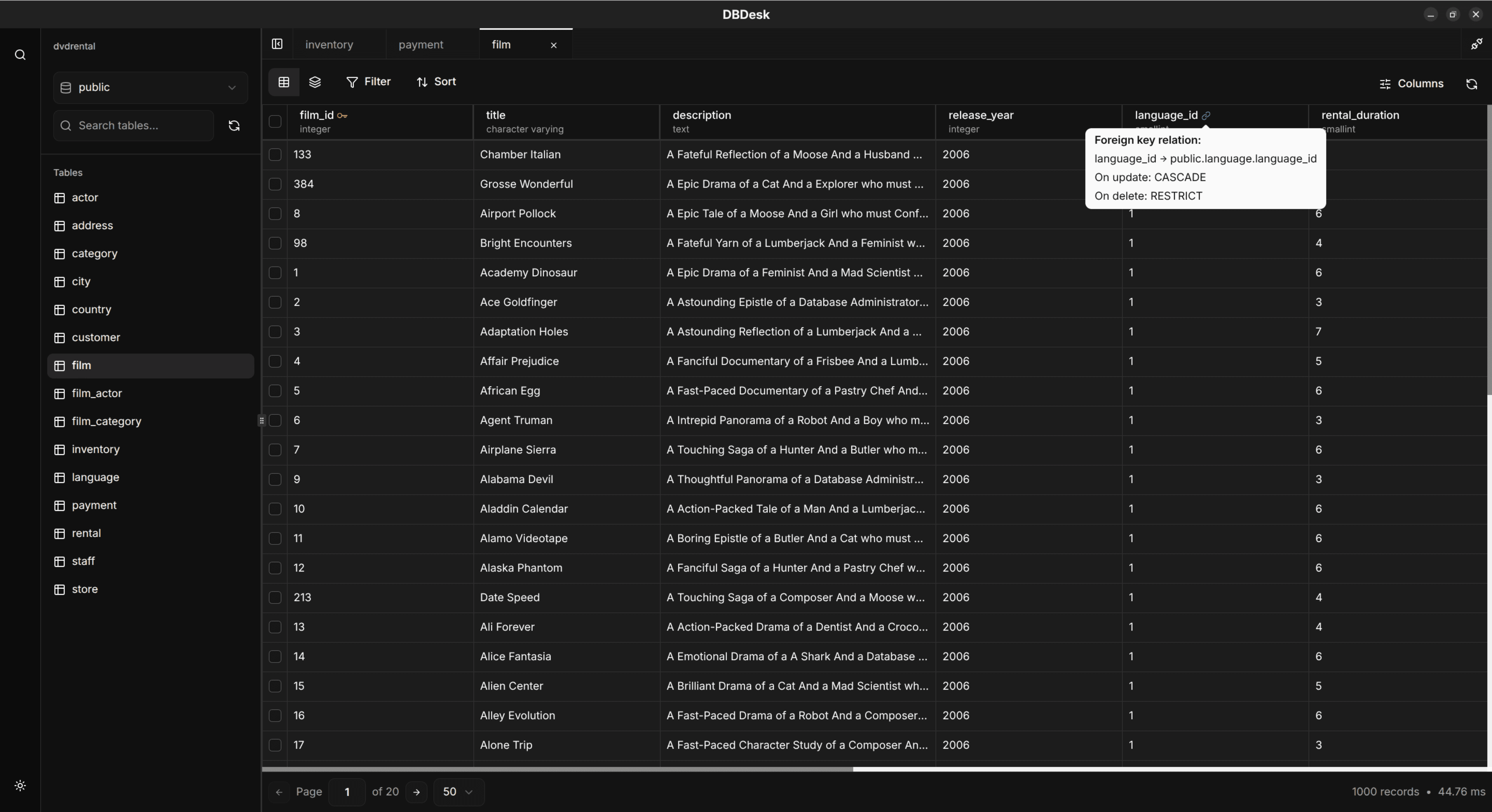
Task: Tick the checkbox beside Airport Pollock
Action: 275,214
